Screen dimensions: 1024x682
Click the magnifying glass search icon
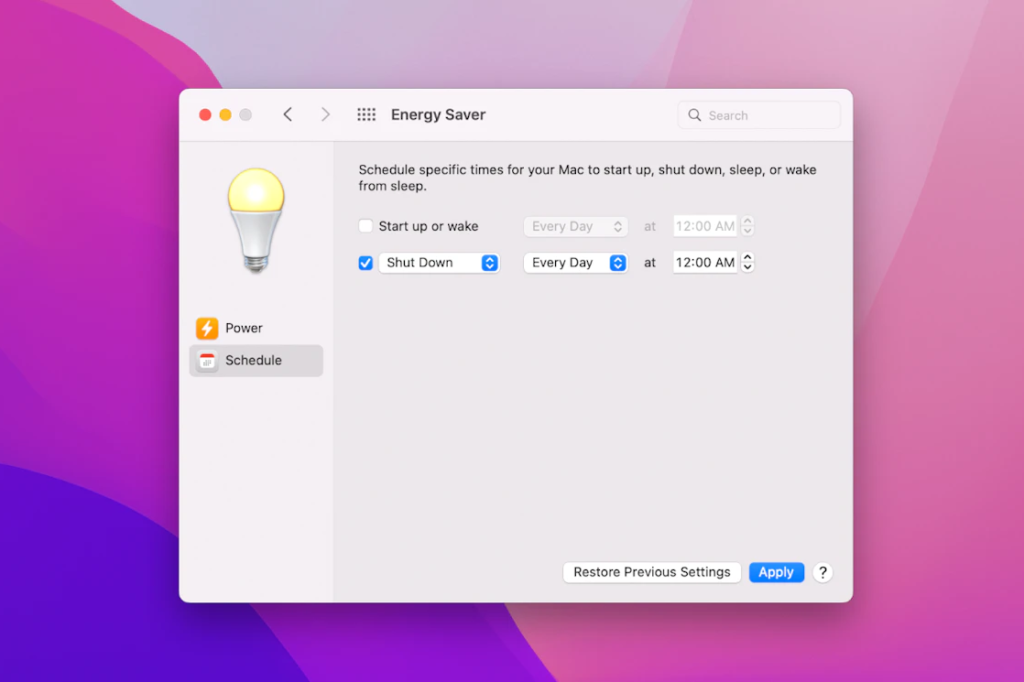click(x=694, y=115)
